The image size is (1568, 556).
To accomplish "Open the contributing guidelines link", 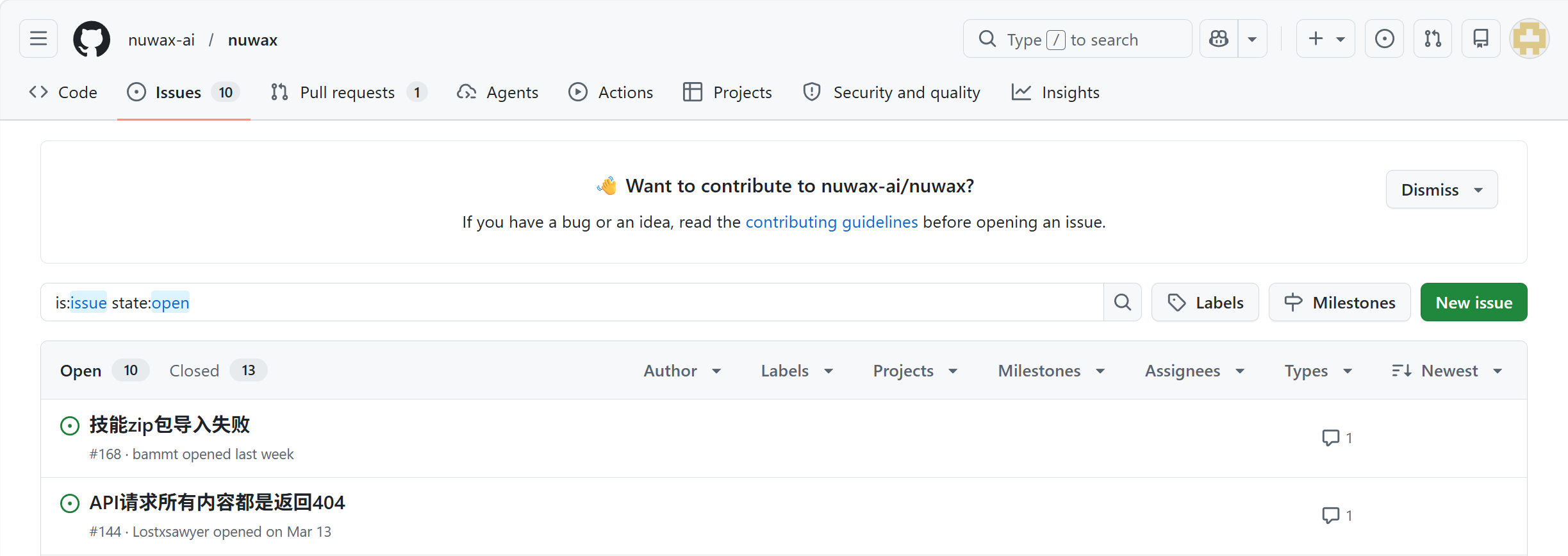I will tap(832, 222).
